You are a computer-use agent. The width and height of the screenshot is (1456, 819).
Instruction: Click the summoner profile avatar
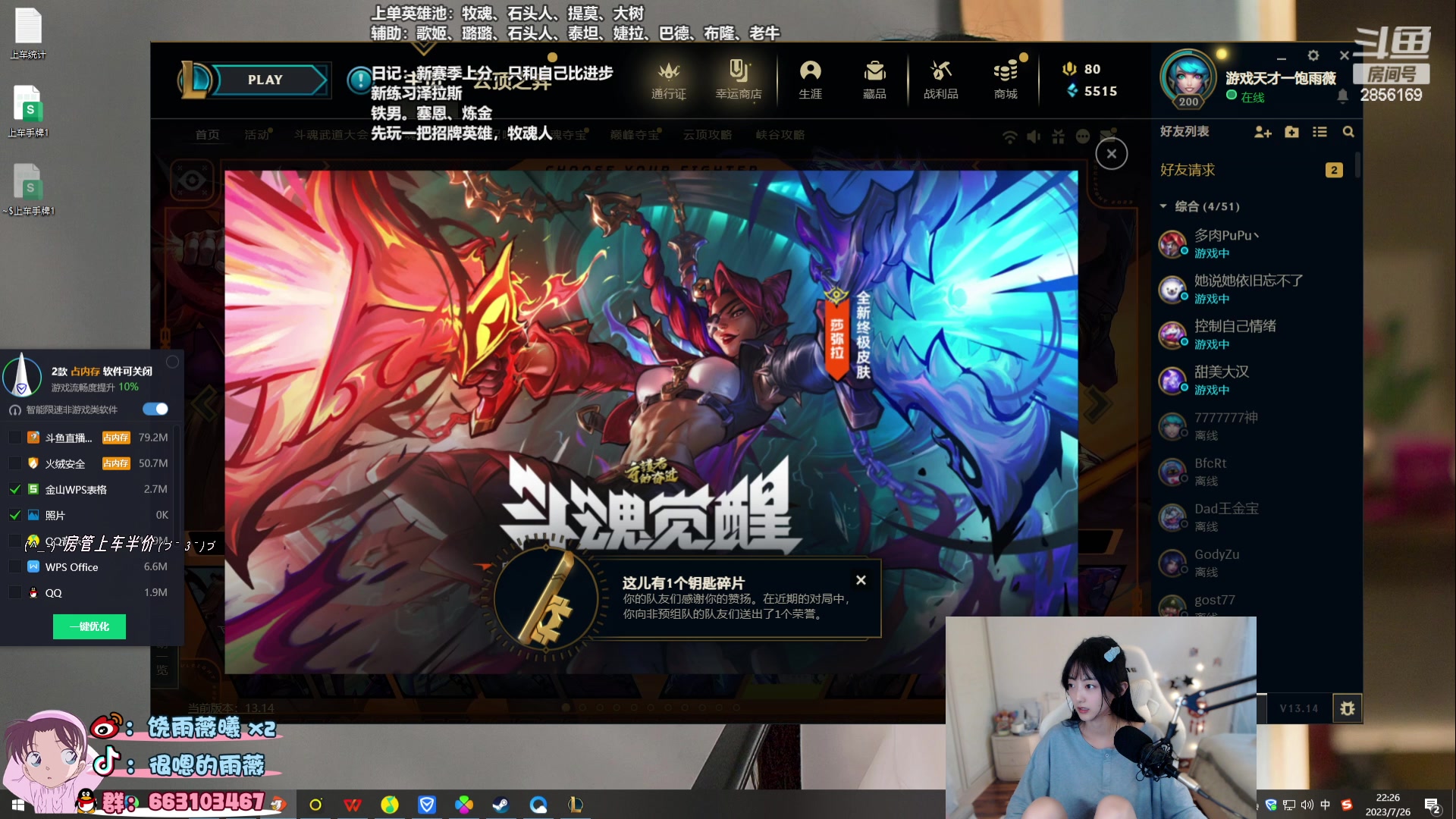[x=1188, y=79]
